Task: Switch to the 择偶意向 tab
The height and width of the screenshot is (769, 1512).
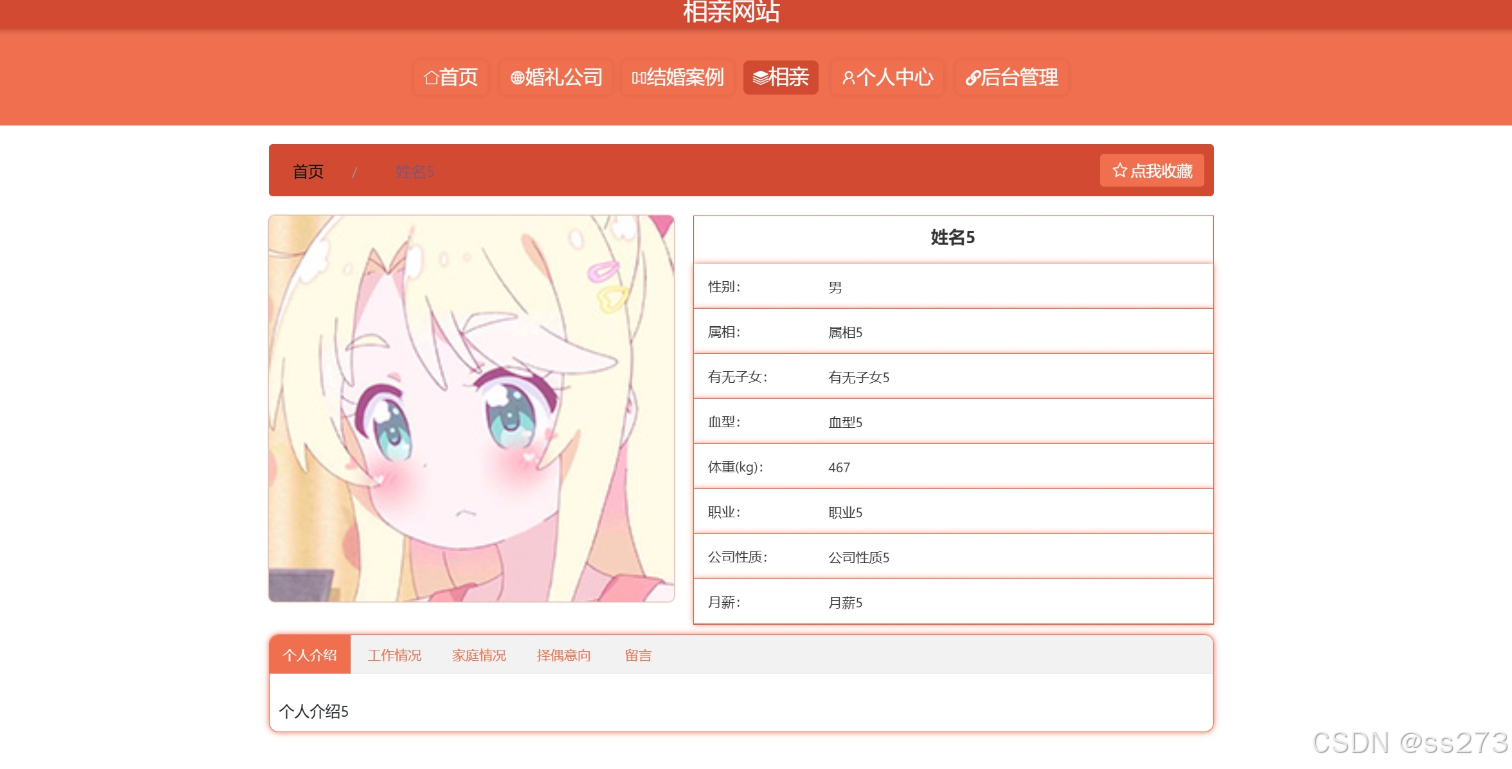Action: 564,655
